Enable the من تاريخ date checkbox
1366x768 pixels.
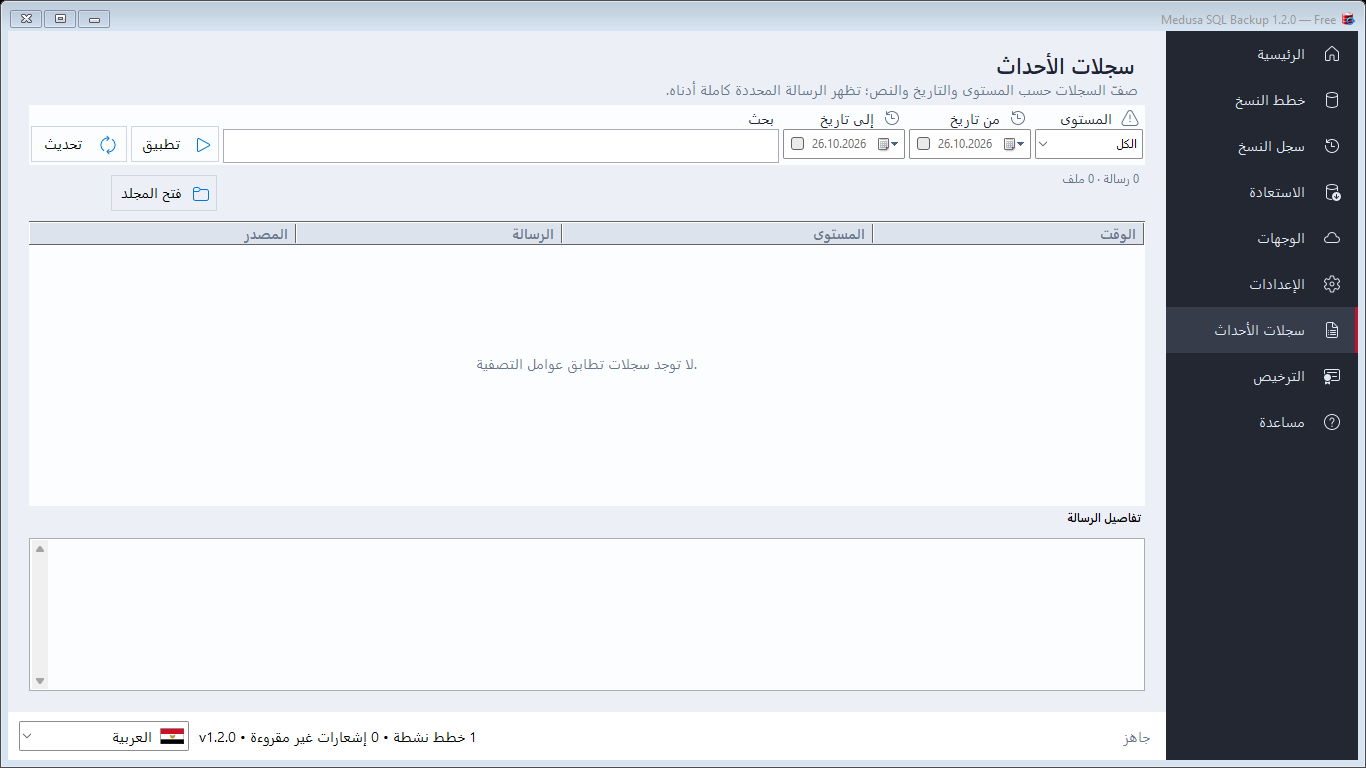coord(923,144)
